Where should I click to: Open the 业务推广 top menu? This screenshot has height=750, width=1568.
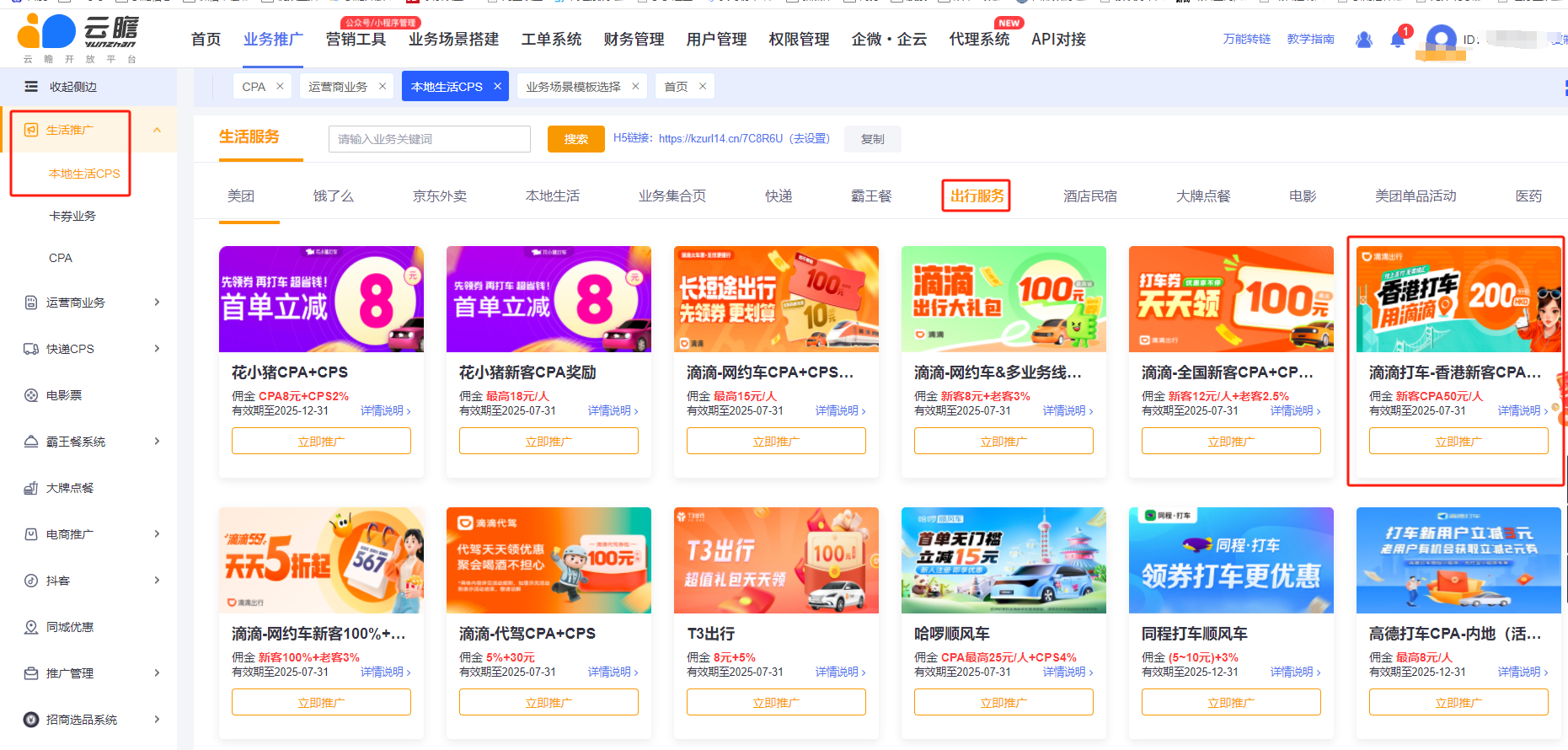click(273, 40)
